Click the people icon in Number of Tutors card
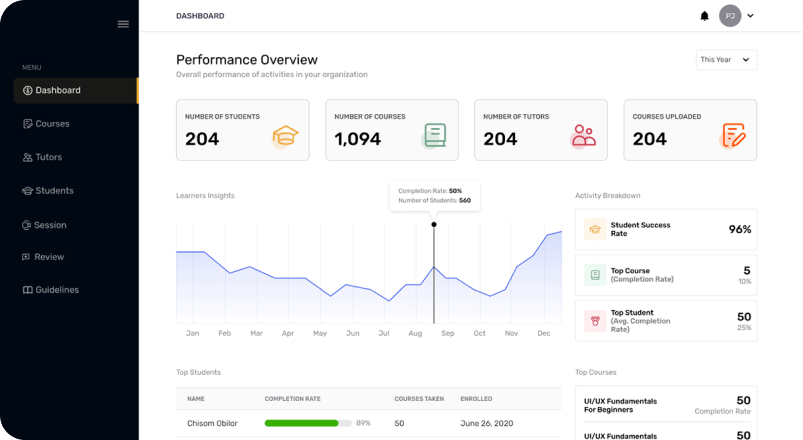This screenshot has width=803, height=440. pos(583,137)
